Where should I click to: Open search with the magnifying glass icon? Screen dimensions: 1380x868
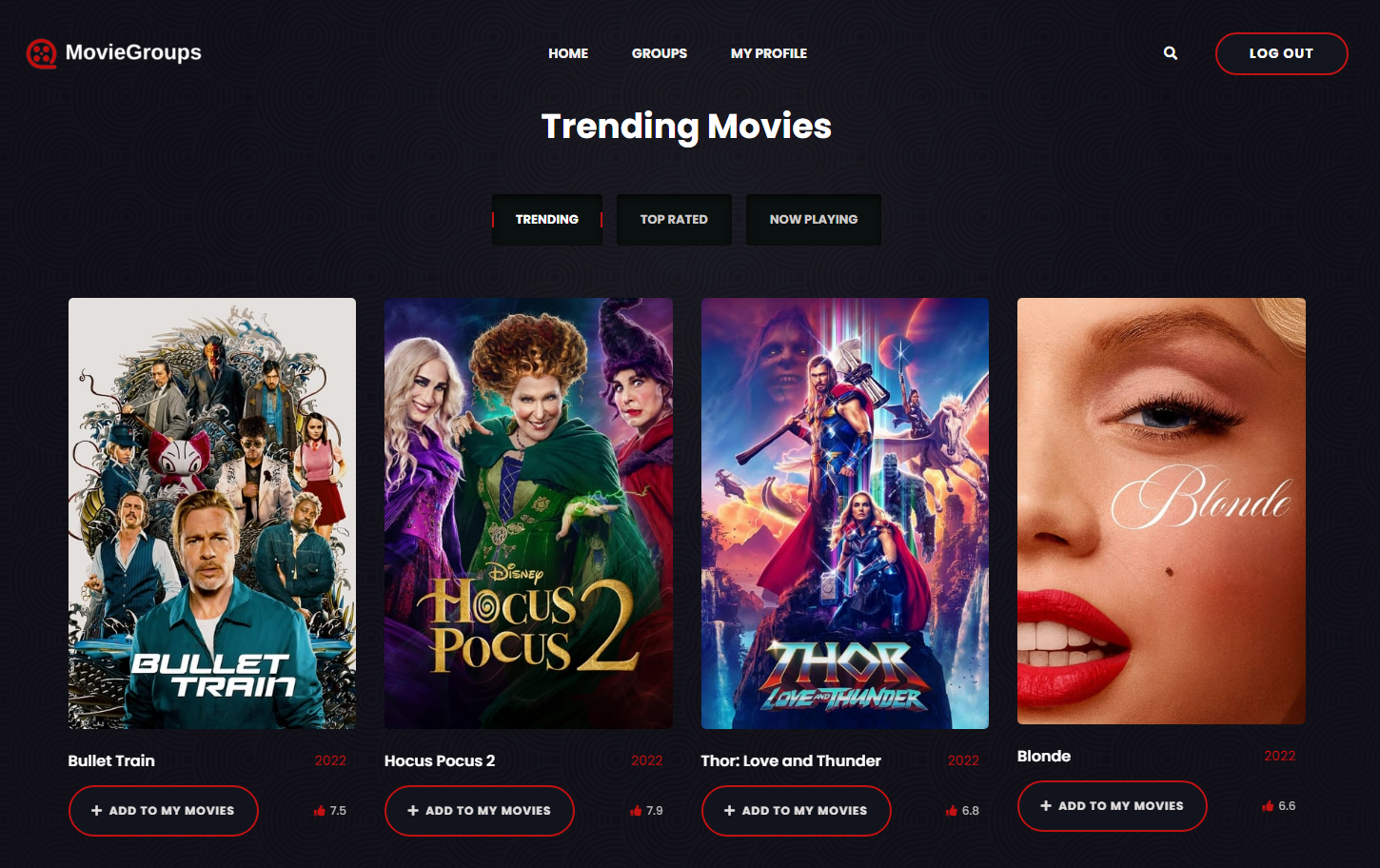click(1171, 53)
